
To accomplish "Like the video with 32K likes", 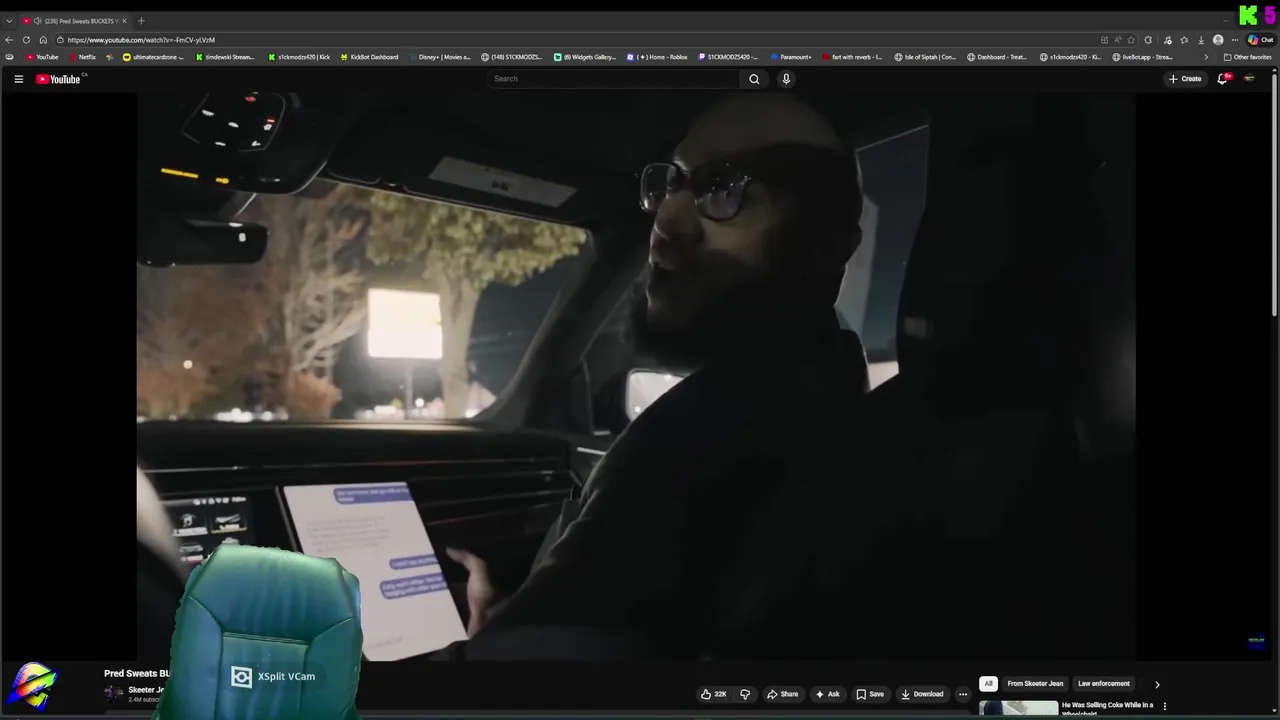I will [714, 694].
